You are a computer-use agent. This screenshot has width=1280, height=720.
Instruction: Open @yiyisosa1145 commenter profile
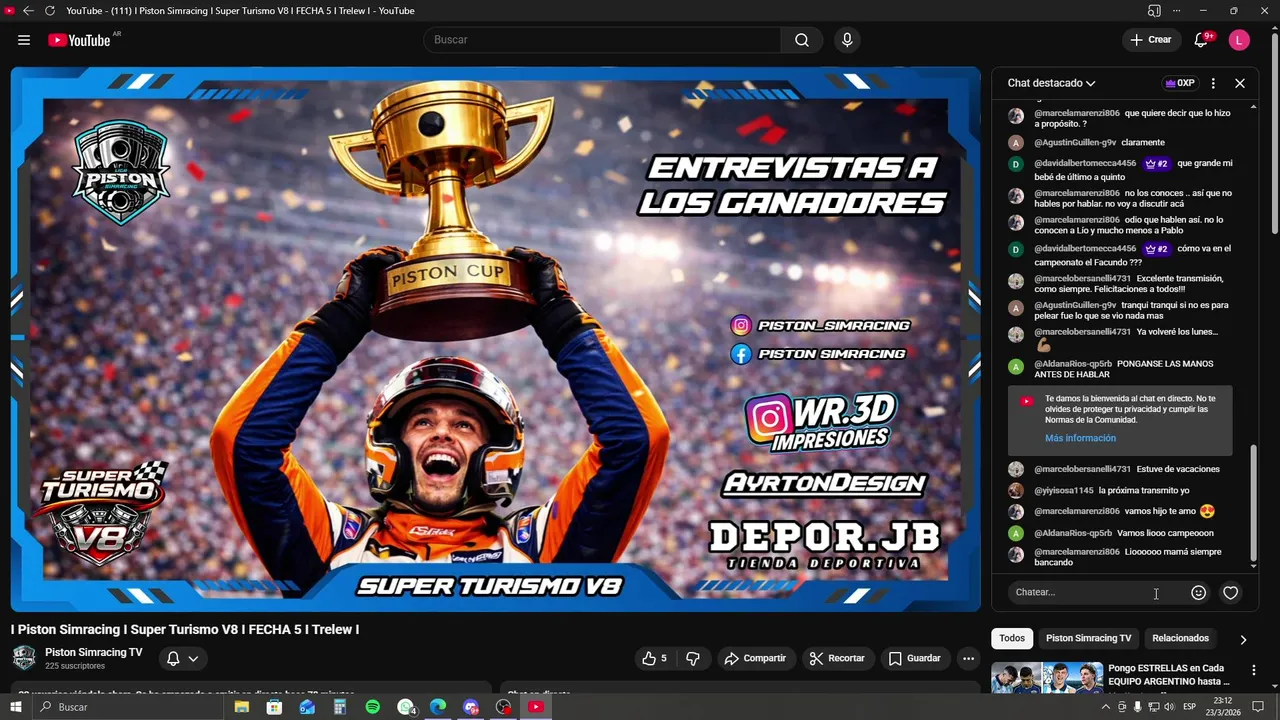pos(1064,490)
